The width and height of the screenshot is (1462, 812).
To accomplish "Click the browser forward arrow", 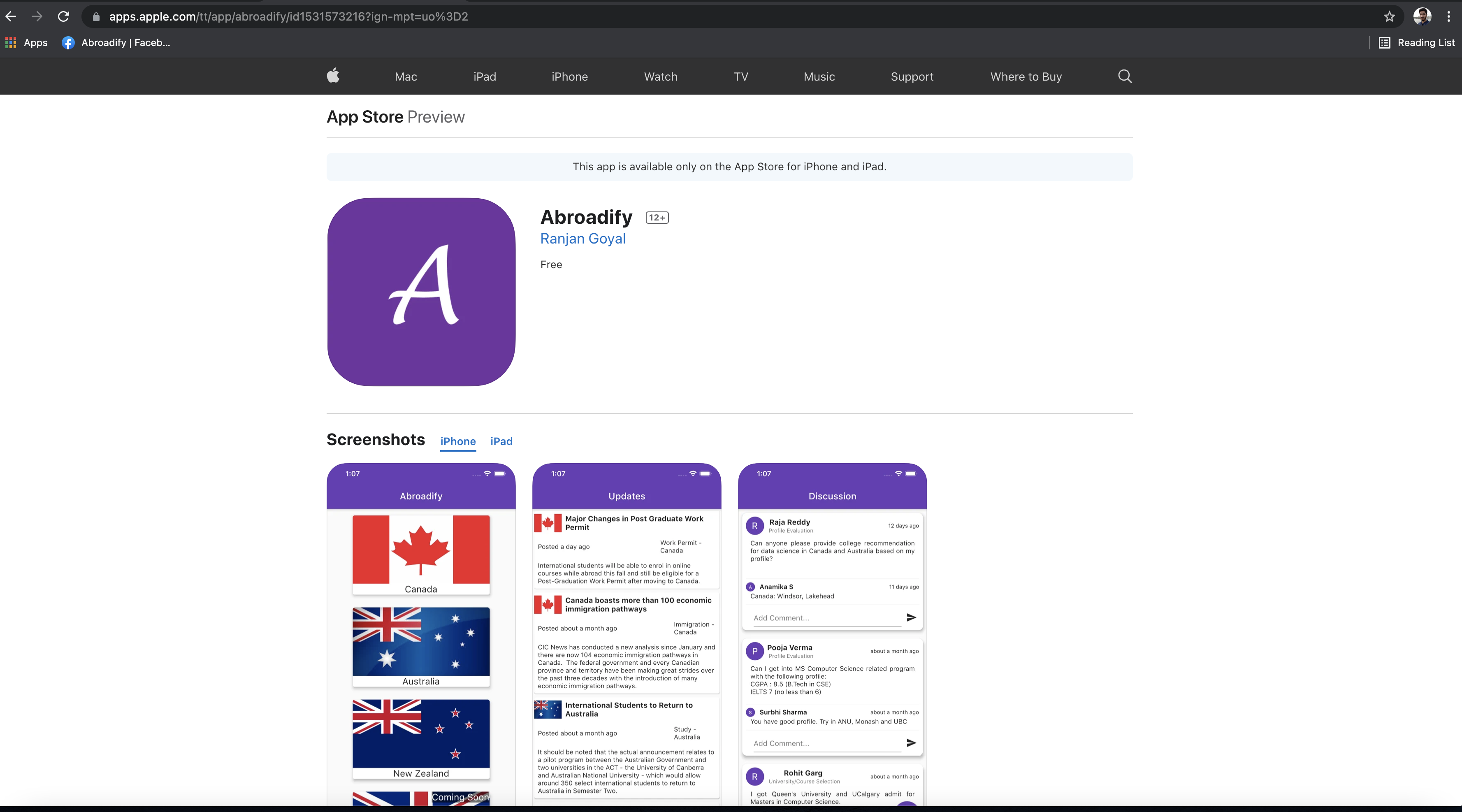I will [x=37, y=16].
